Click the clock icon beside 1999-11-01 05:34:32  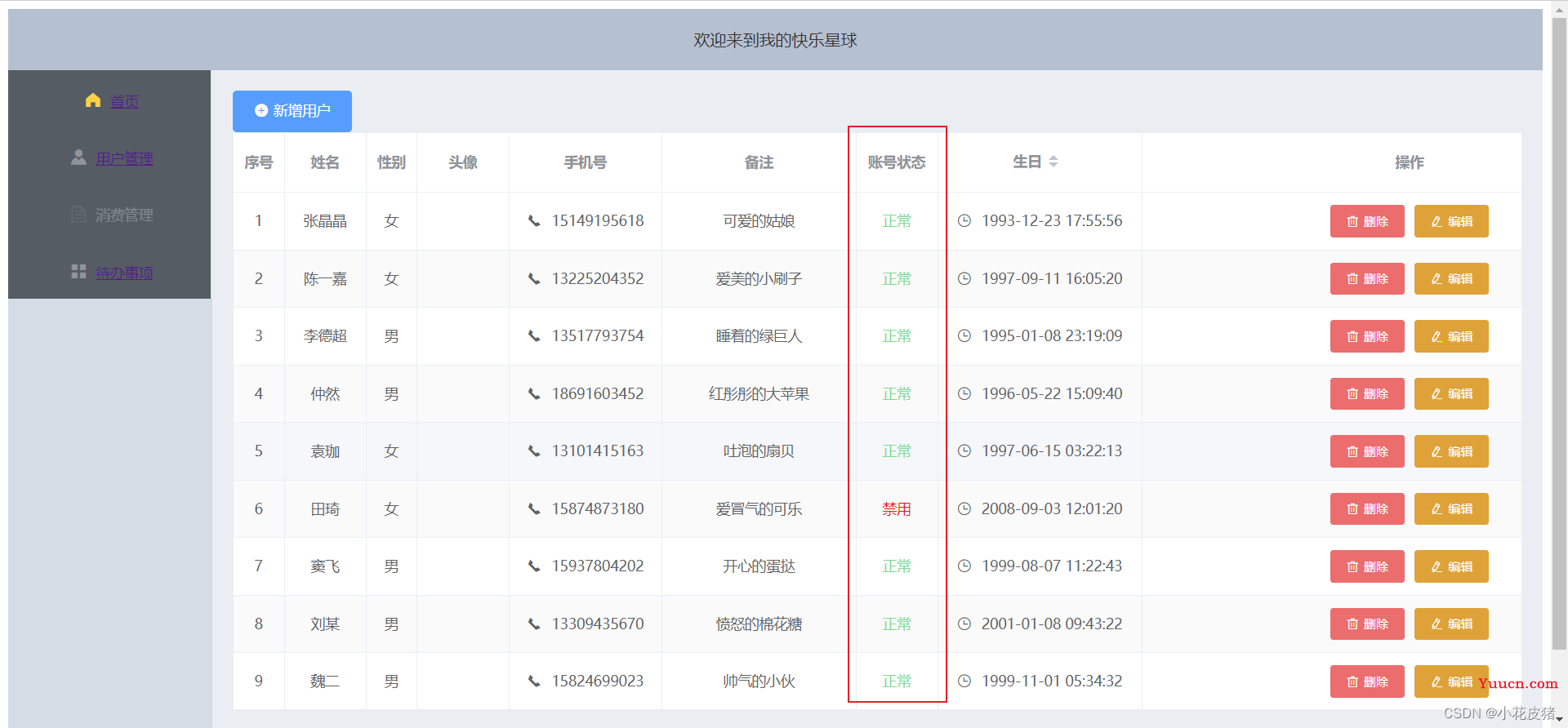(964, 681)
